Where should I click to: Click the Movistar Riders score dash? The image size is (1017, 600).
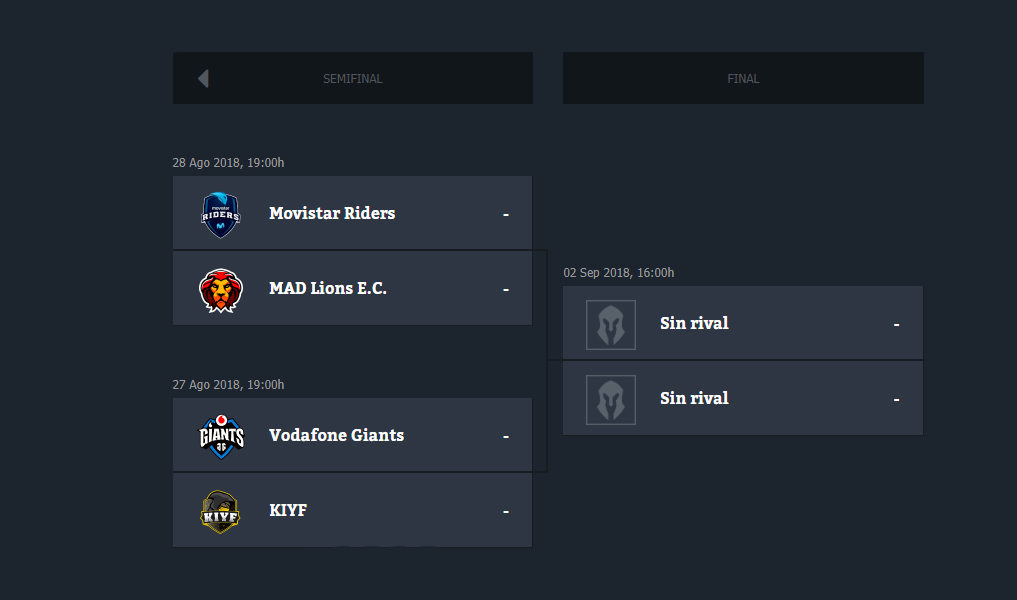[506, 214]
